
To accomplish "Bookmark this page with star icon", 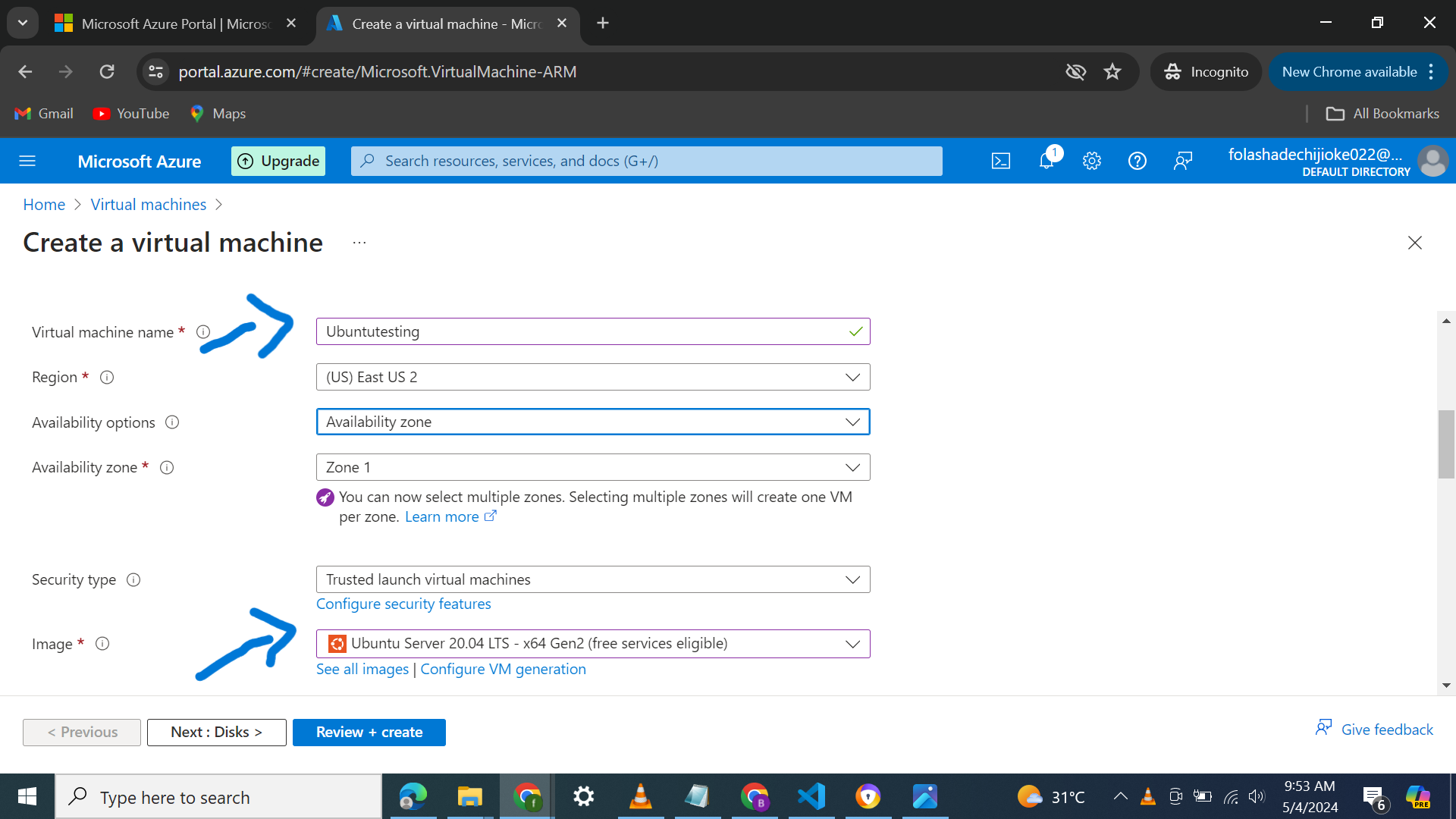I will point(1112,72).
